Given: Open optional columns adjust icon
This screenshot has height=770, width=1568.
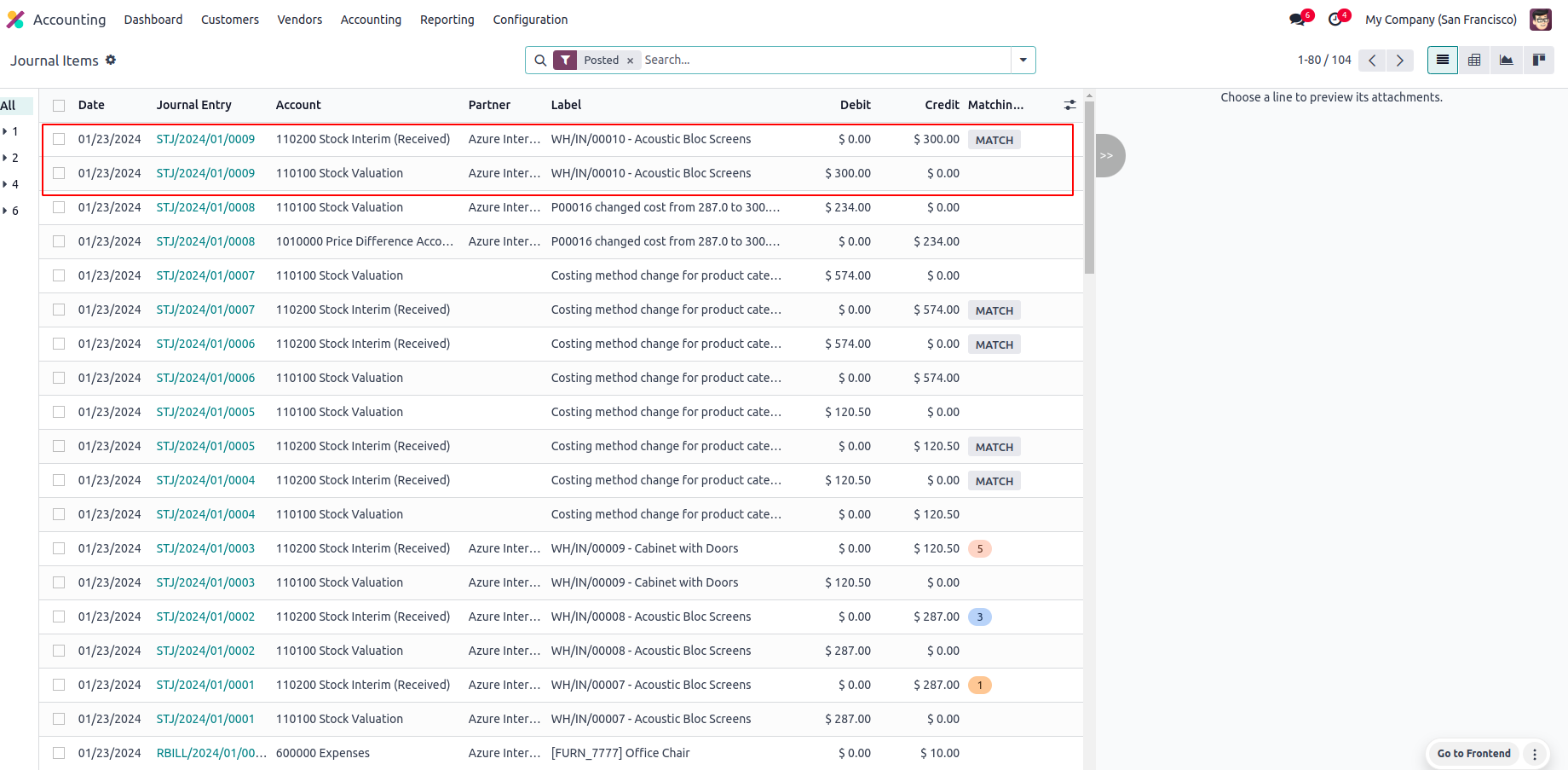Looking at the screenshot, I should [1069, 105].
